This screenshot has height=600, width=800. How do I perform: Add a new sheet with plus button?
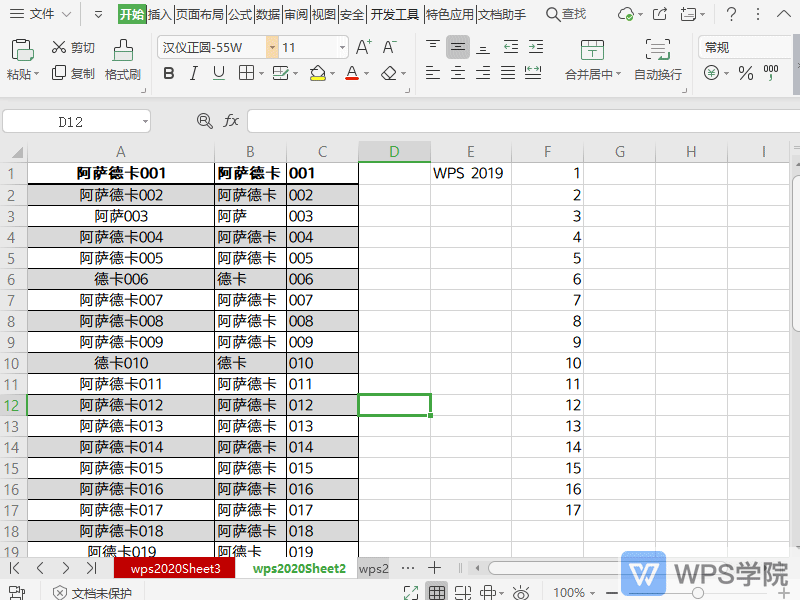[435, 568]
